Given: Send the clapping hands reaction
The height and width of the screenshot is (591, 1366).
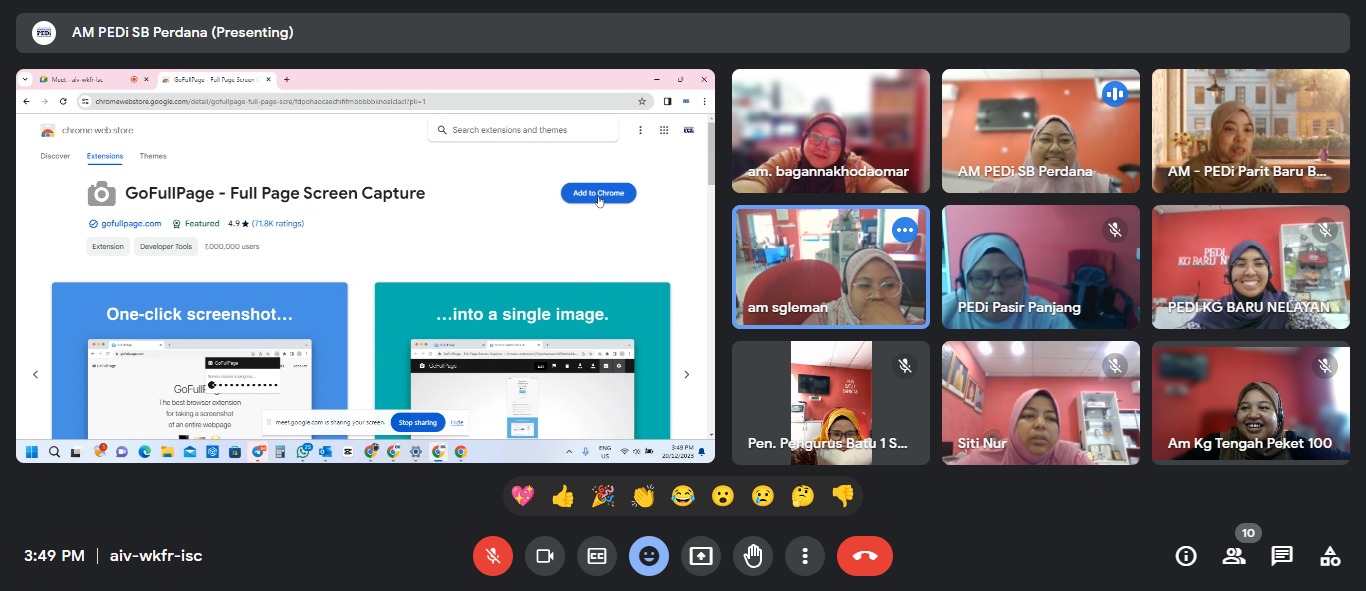Looking at the screenshot, I should (x=643, y=496).
